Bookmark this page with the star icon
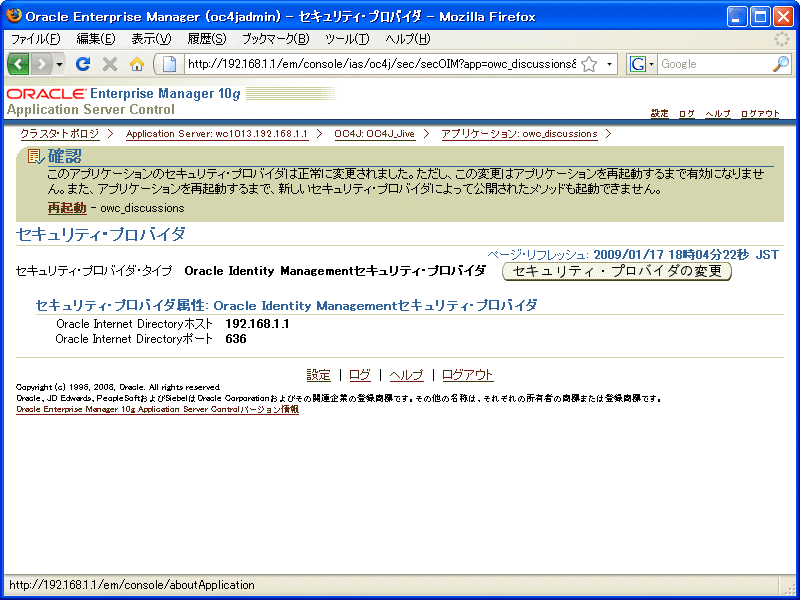The height and width of the screenshot is (600, 800). click(x=589, y=64)
